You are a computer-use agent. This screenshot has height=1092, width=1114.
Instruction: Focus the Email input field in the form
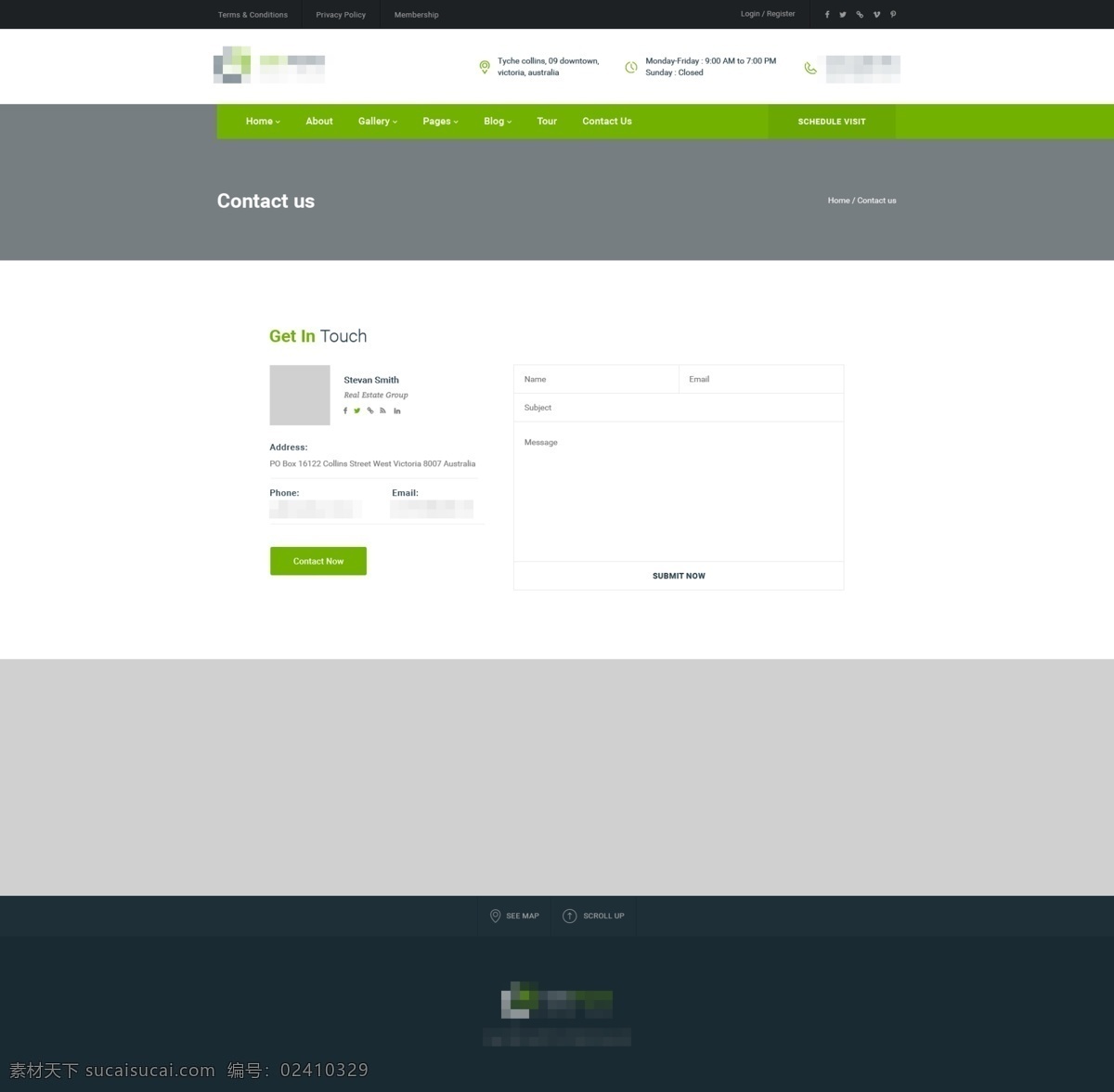click(x=761, y=379)
